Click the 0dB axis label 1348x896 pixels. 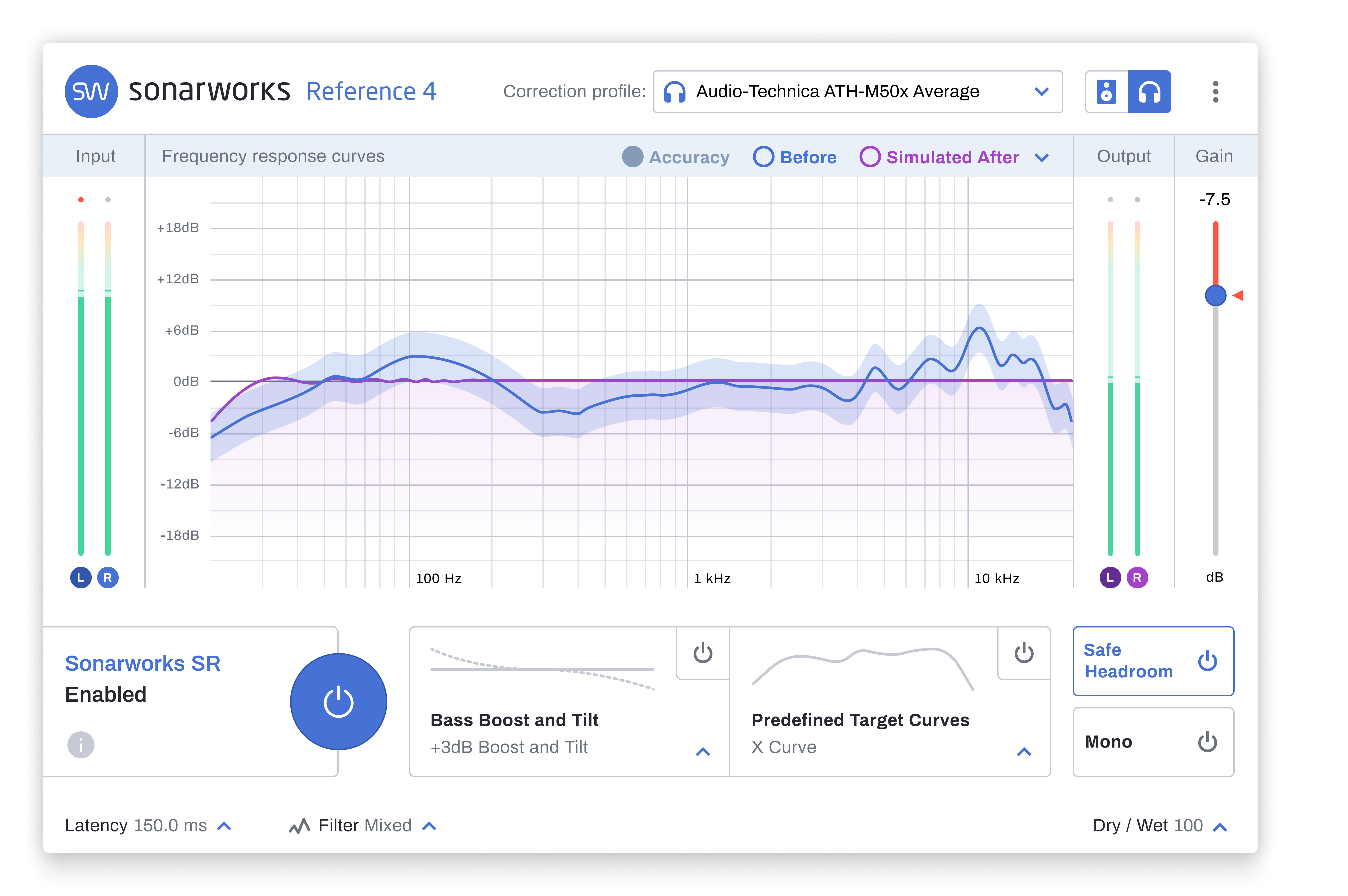tap(186, 382)
